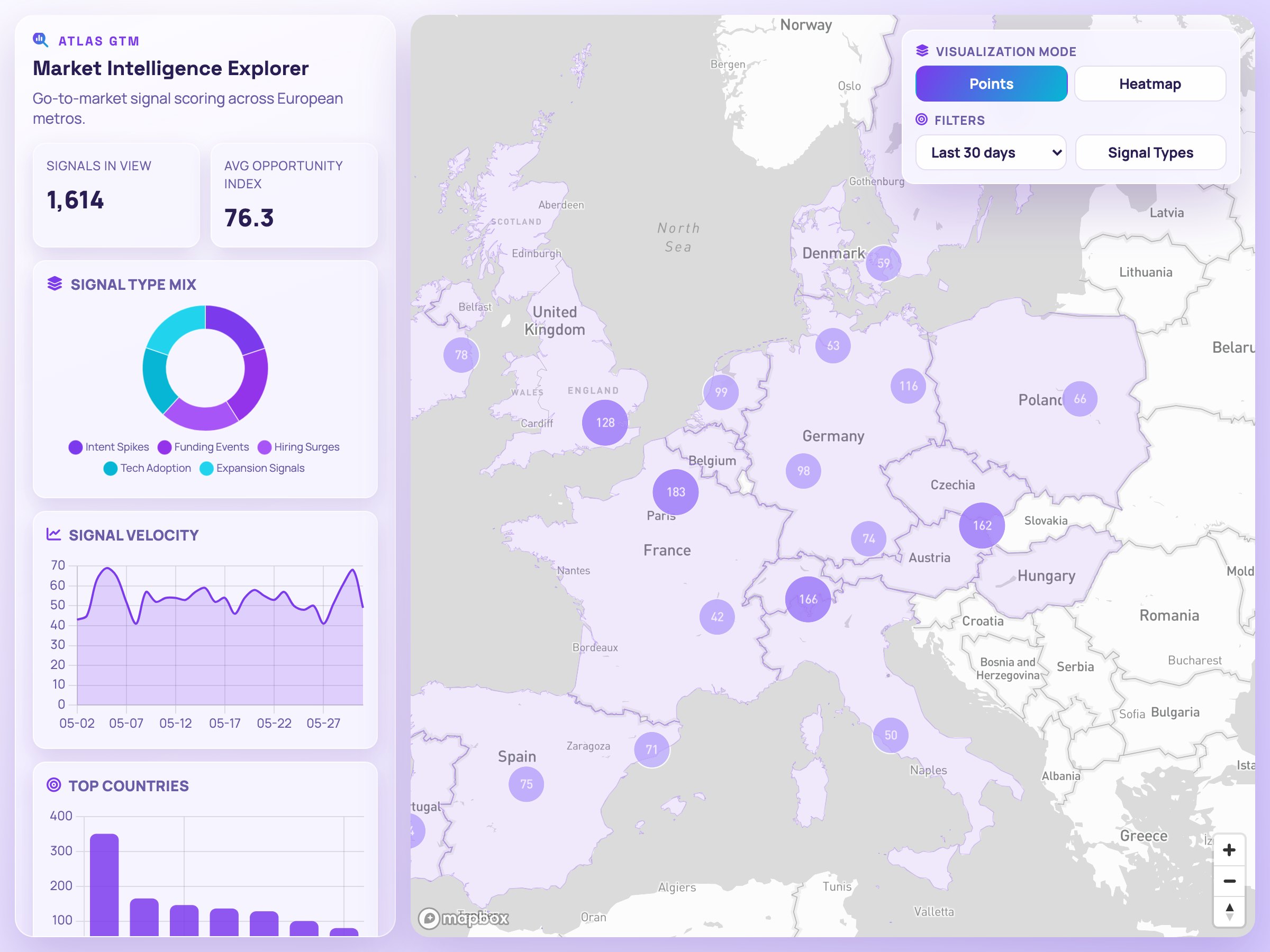This screenshot has width=1270, height=952.
Task: Click the 75 cluster in Spain
Action: pos(526,784)
